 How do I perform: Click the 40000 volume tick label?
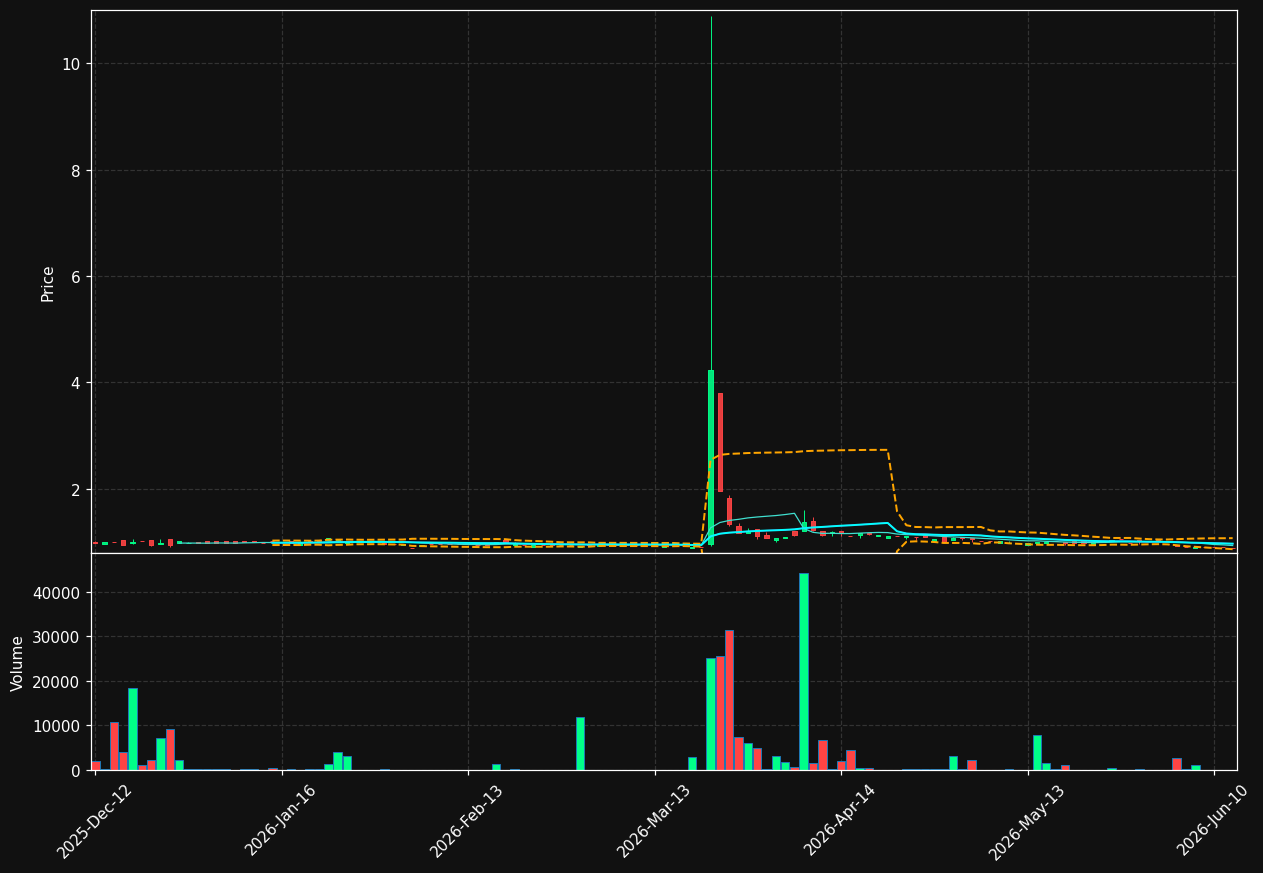pyautogui.click(x=58, y=593)
